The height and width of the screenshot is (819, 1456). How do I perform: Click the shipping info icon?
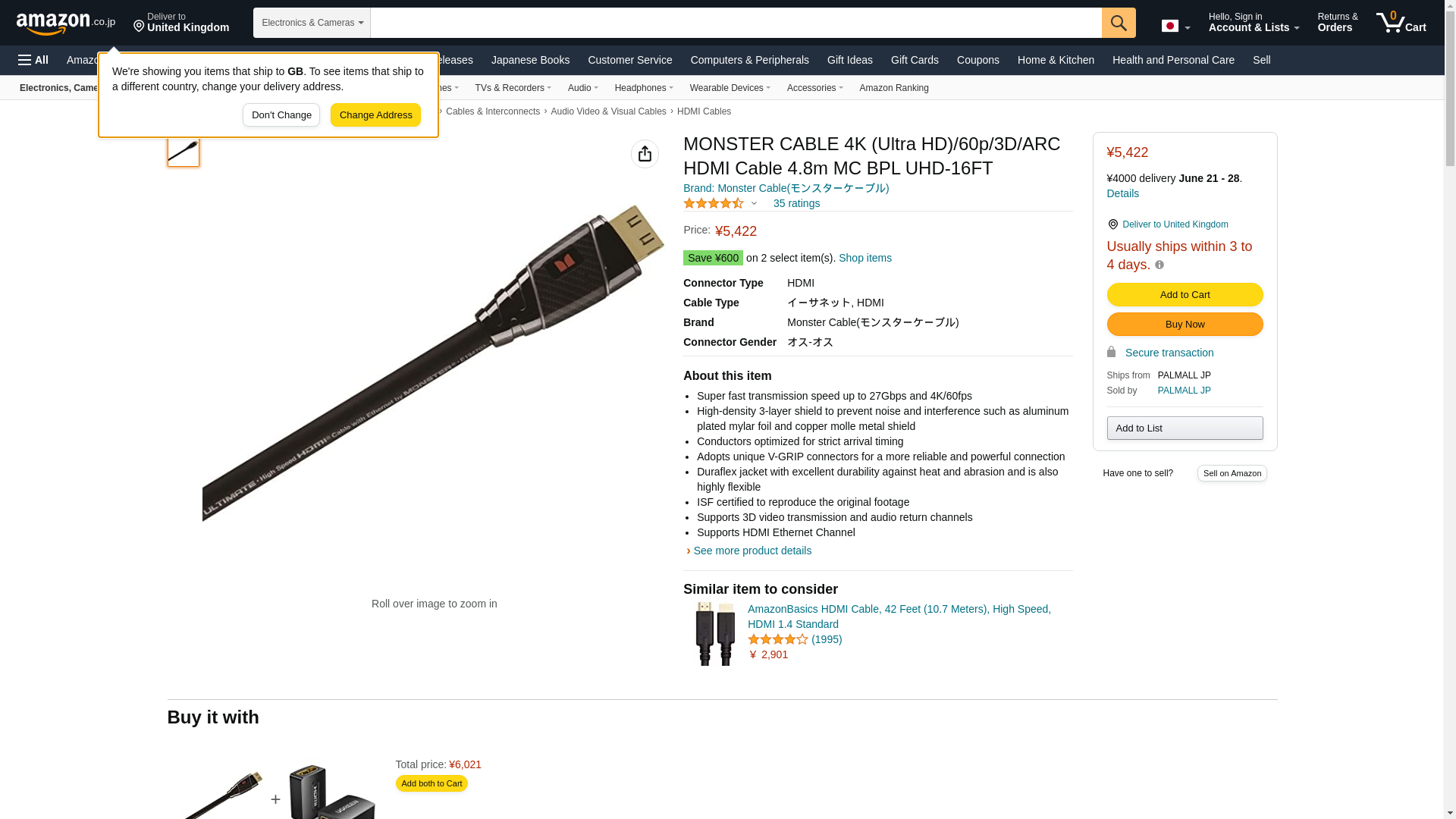coord(1159,265)
